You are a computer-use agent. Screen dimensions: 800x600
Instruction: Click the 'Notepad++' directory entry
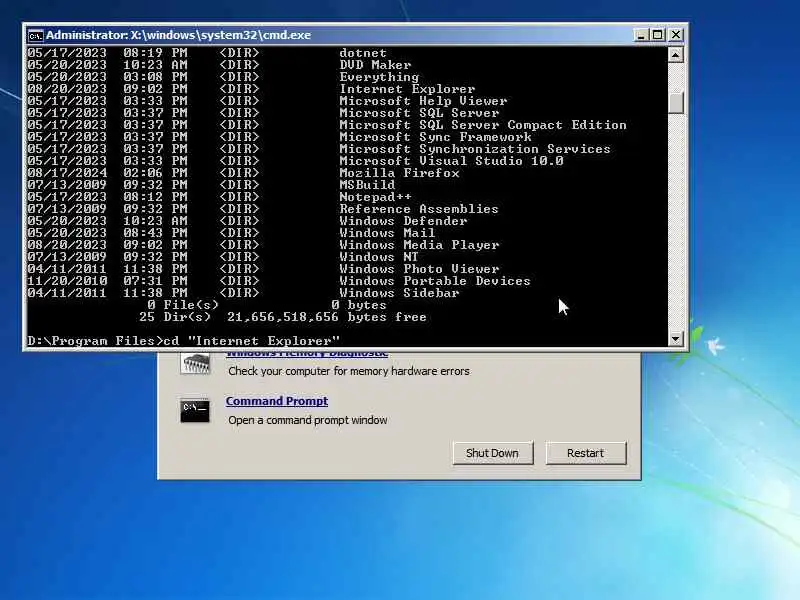pos(376,197)
